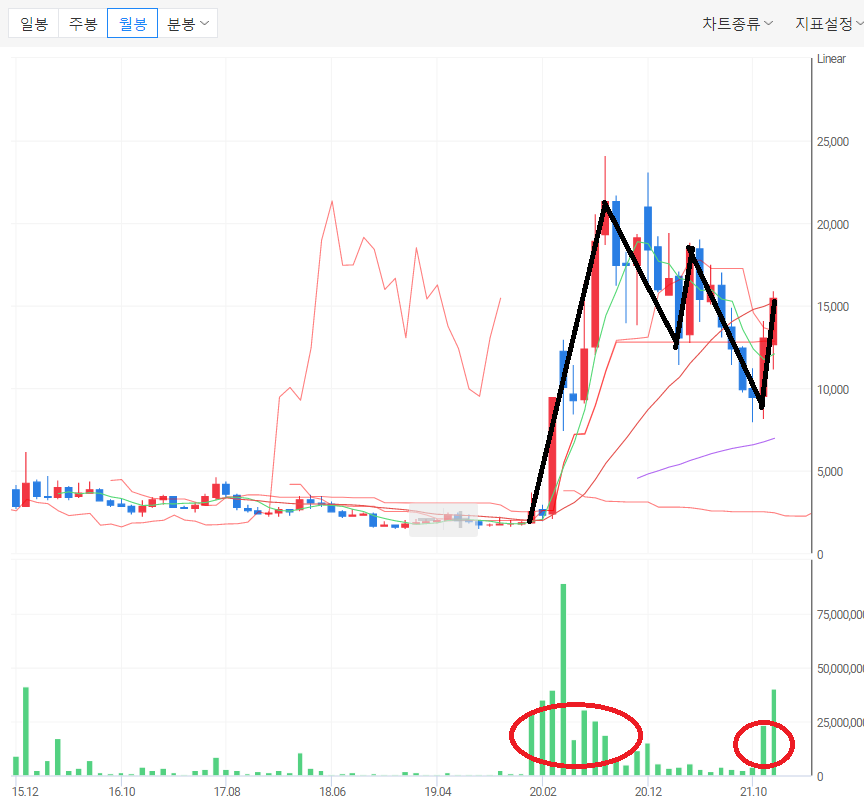Click the 19.04 date axis label
864x804 pixels.
pyautogui.click(x=438, y=792)
